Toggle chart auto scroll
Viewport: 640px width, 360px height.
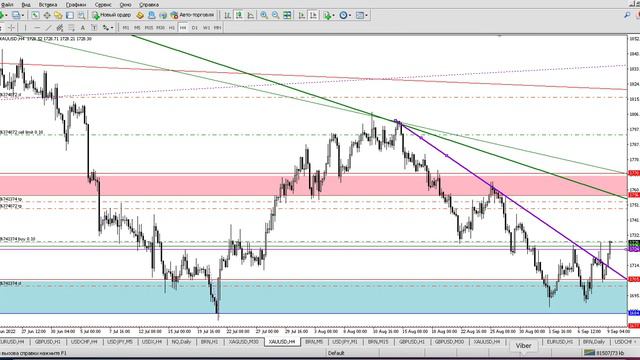click(302, 15)
